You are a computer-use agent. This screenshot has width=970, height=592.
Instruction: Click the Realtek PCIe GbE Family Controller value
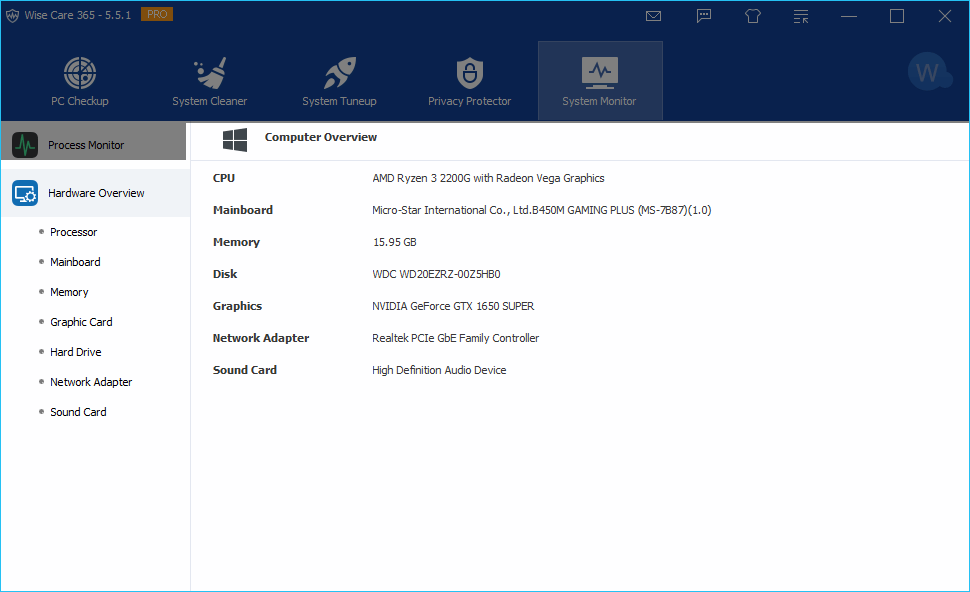455,338
